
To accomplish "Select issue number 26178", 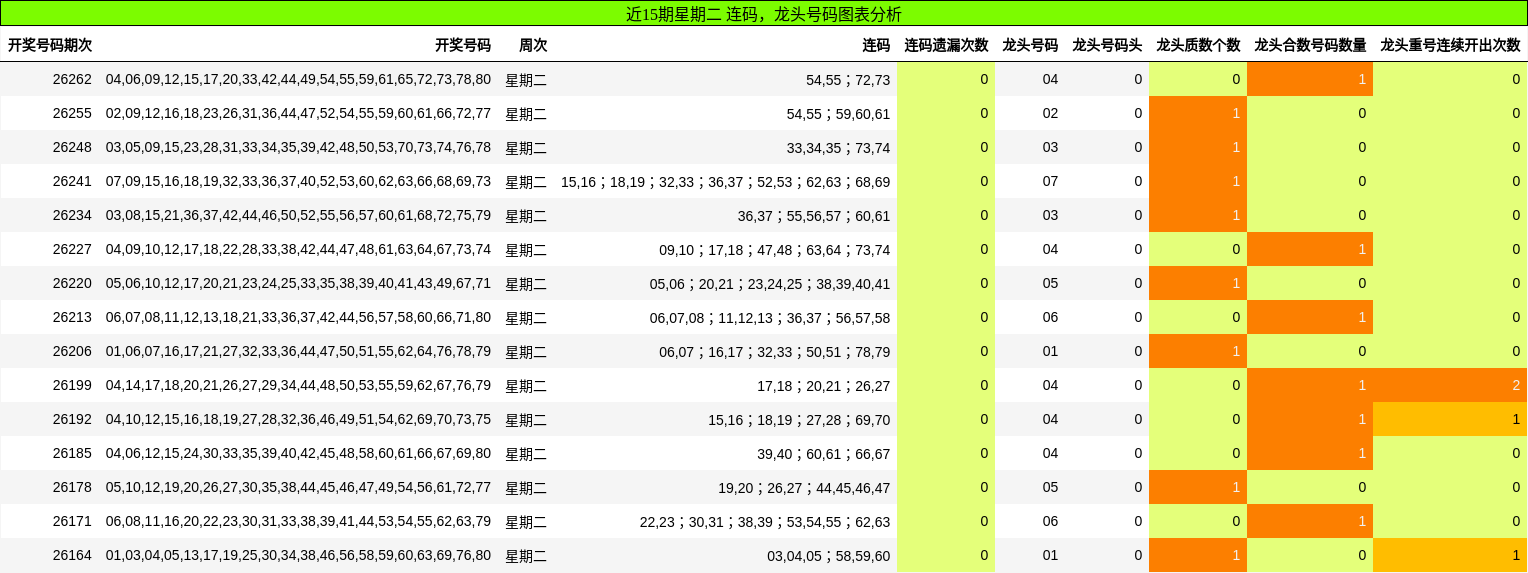I will [x=72, y=487].
